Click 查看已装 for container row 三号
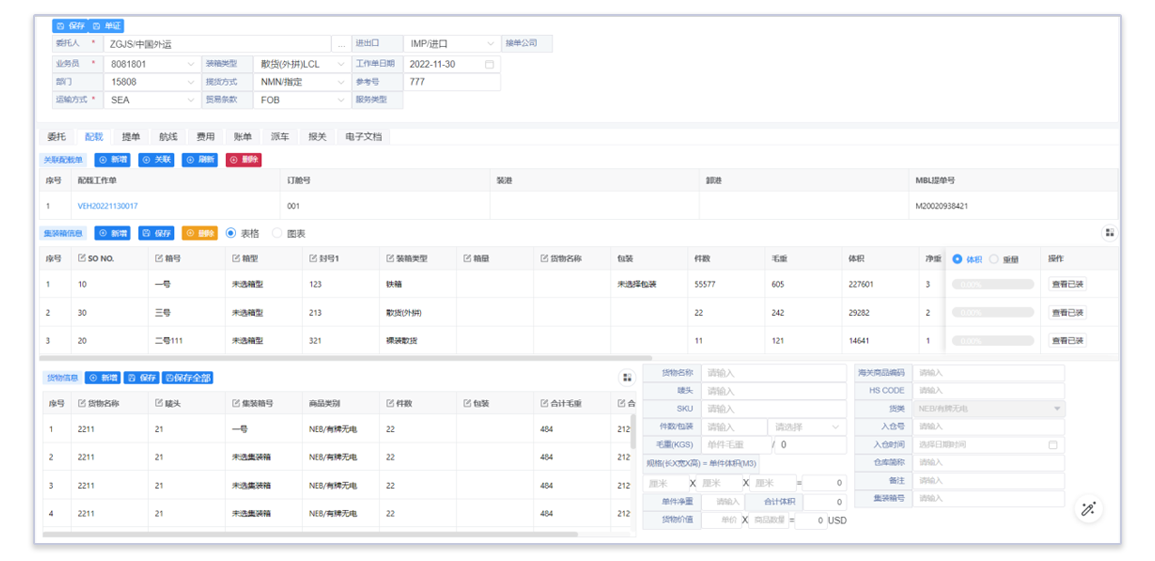The image size is (1155, 561). pos(1067,312)
